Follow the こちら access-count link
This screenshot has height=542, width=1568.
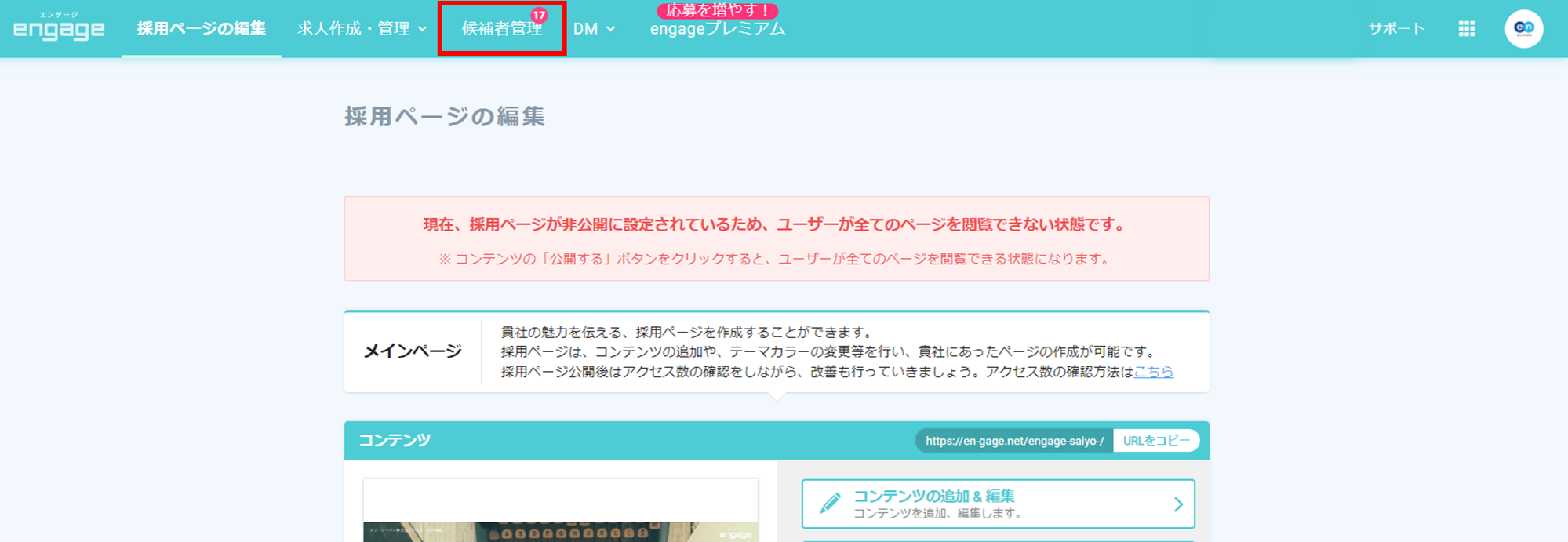pos(1154,372)
